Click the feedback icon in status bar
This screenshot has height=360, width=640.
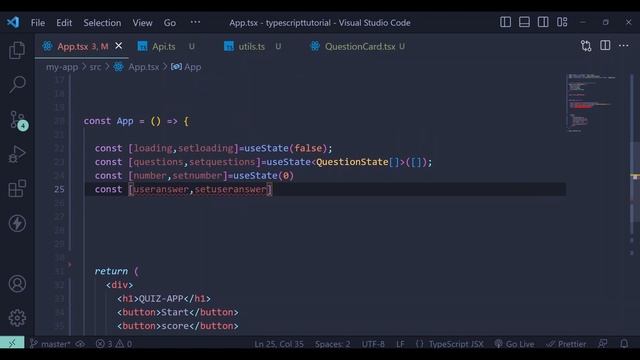point(603,344)
